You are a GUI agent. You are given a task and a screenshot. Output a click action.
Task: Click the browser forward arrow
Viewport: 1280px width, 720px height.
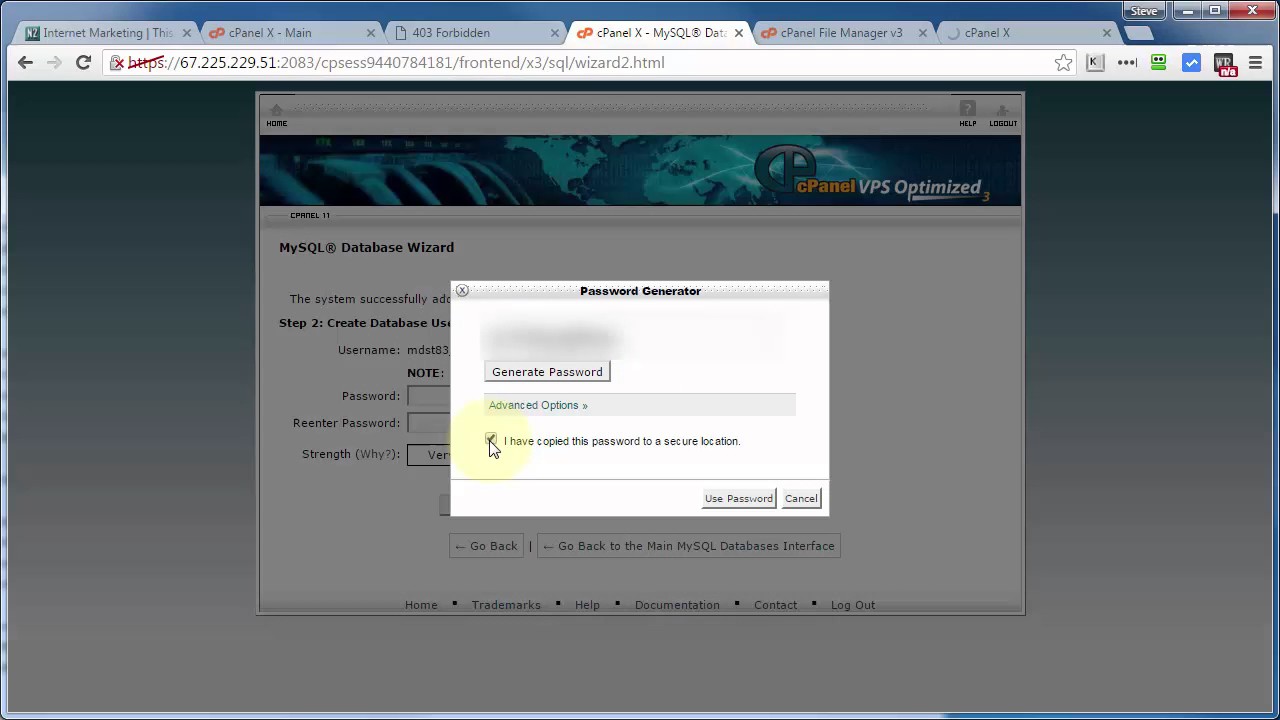[54, 63]
